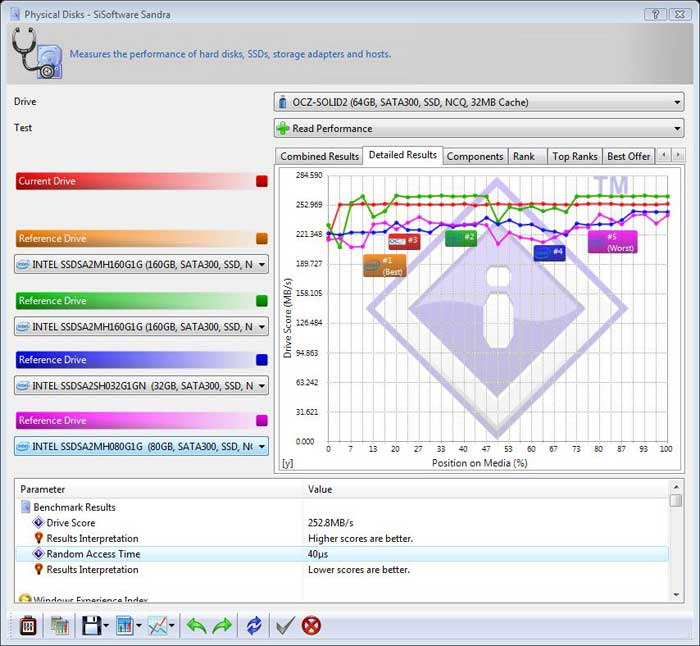Image resolution: width=700 pixels, height=646 pixels.
Task: Open the Top Ranks tab
Action: tap(575, 156)
